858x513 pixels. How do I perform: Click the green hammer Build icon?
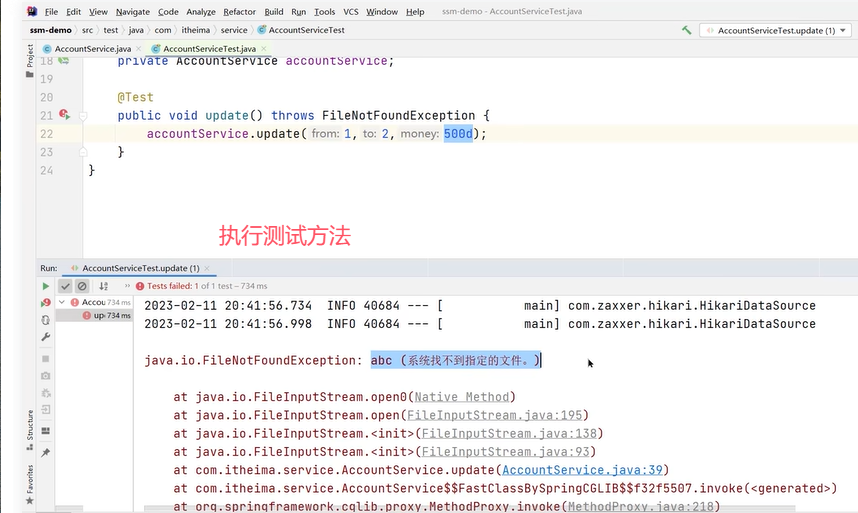click(686, 30)
